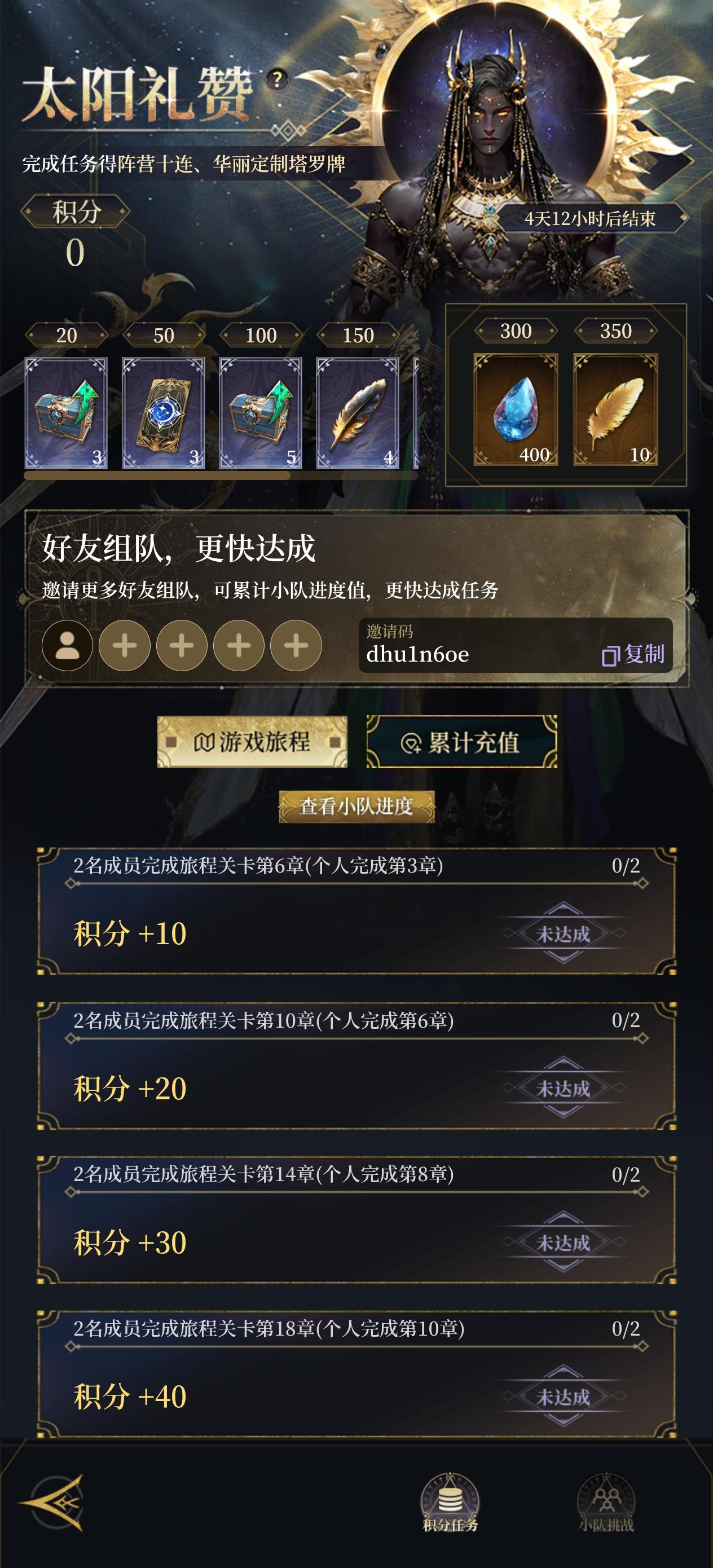Open the 积分任务 bottom tab

click(x=451, y=1503)
